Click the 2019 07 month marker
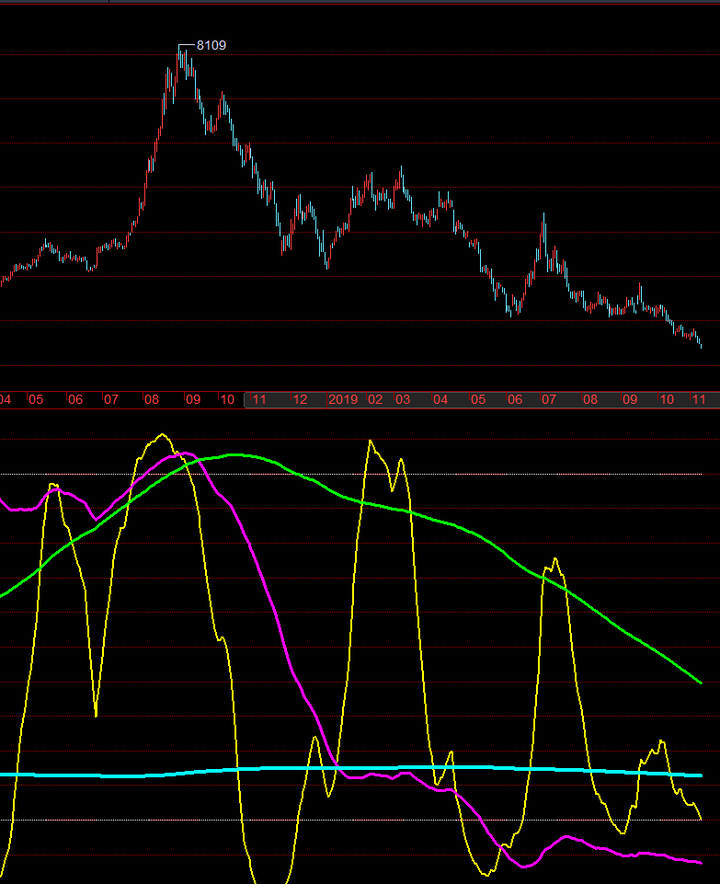720x884 pixels. point(549,400)
